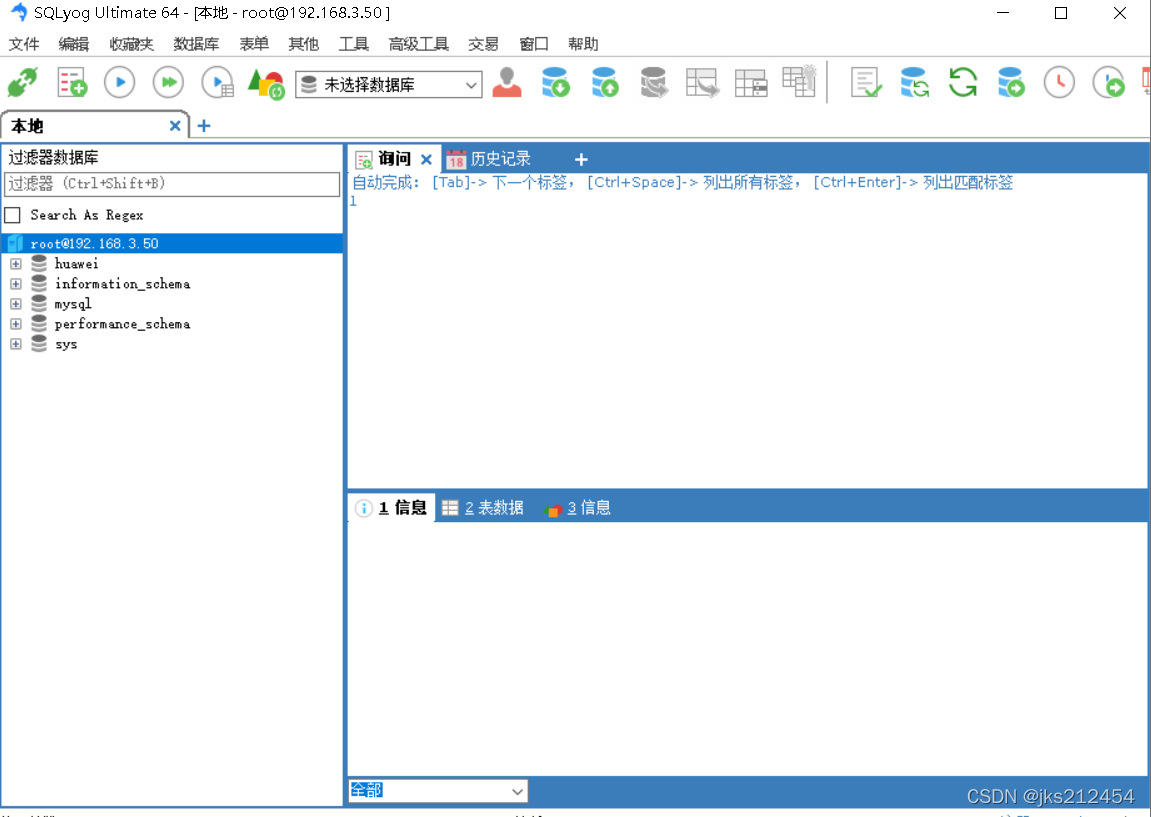
Task: Close the 本地 connection tab
Action: coord(175,126)
